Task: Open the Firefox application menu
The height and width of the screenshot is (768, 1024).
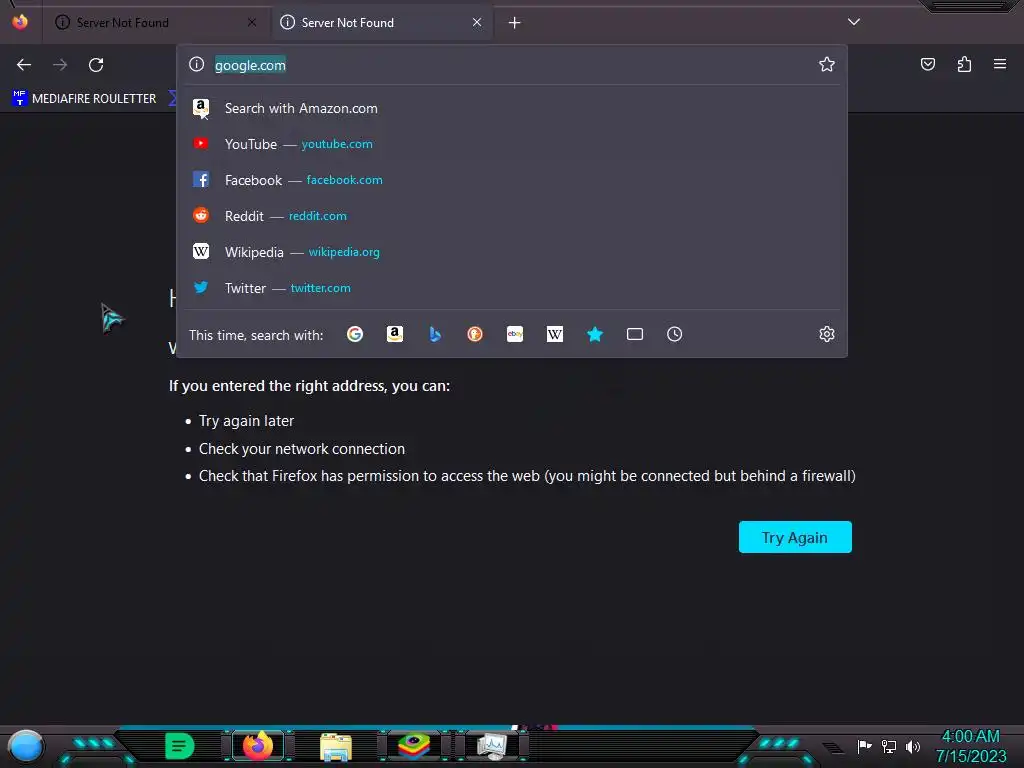Action: (1000, 64)
